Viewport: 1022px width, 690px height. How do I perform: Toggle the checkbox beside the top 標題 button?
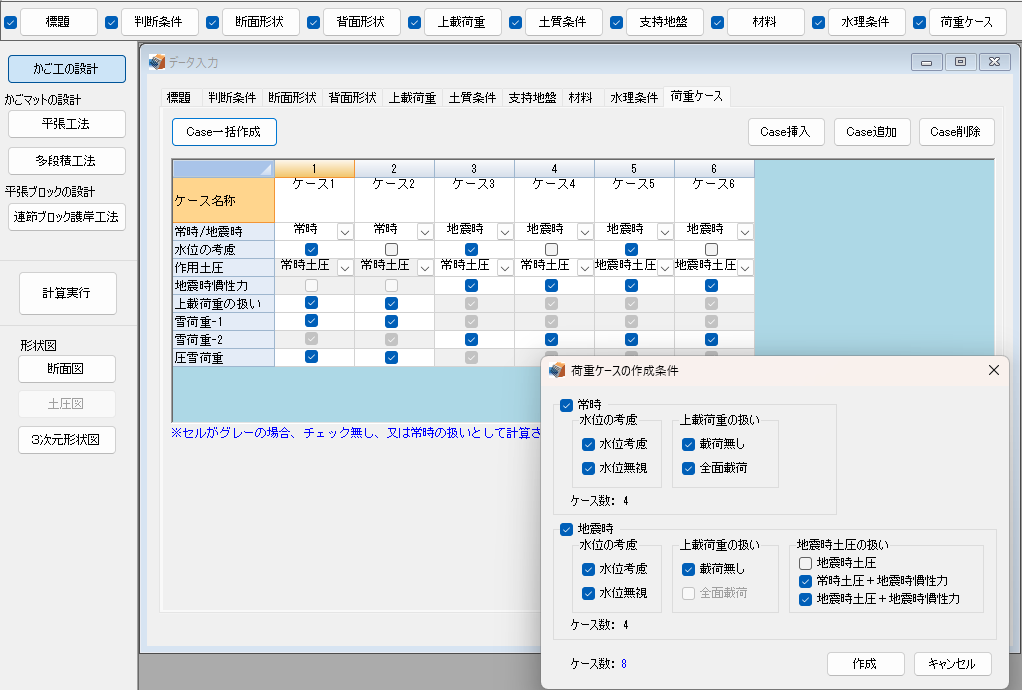(10, 22)
